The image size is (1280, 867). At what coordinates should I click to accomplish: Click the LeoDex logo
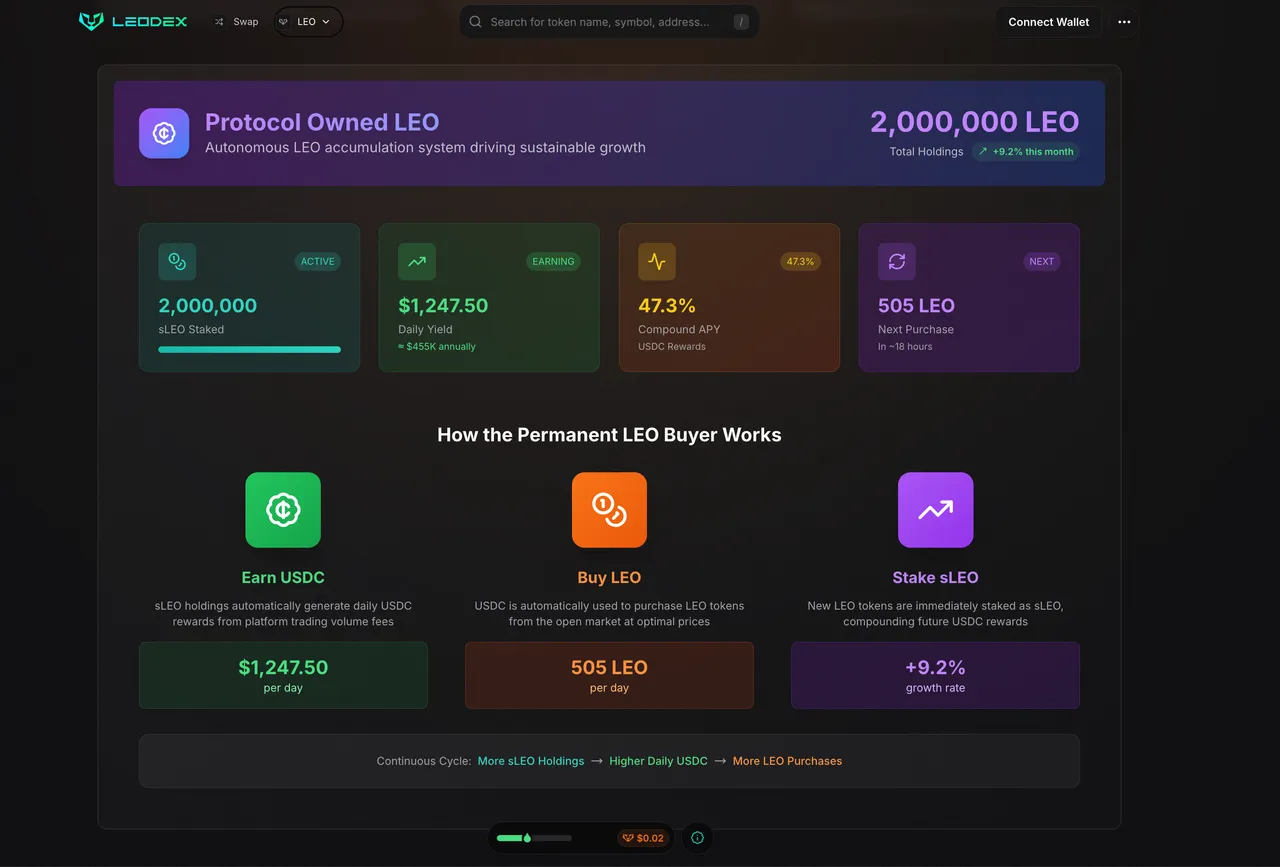pos(133,21)
